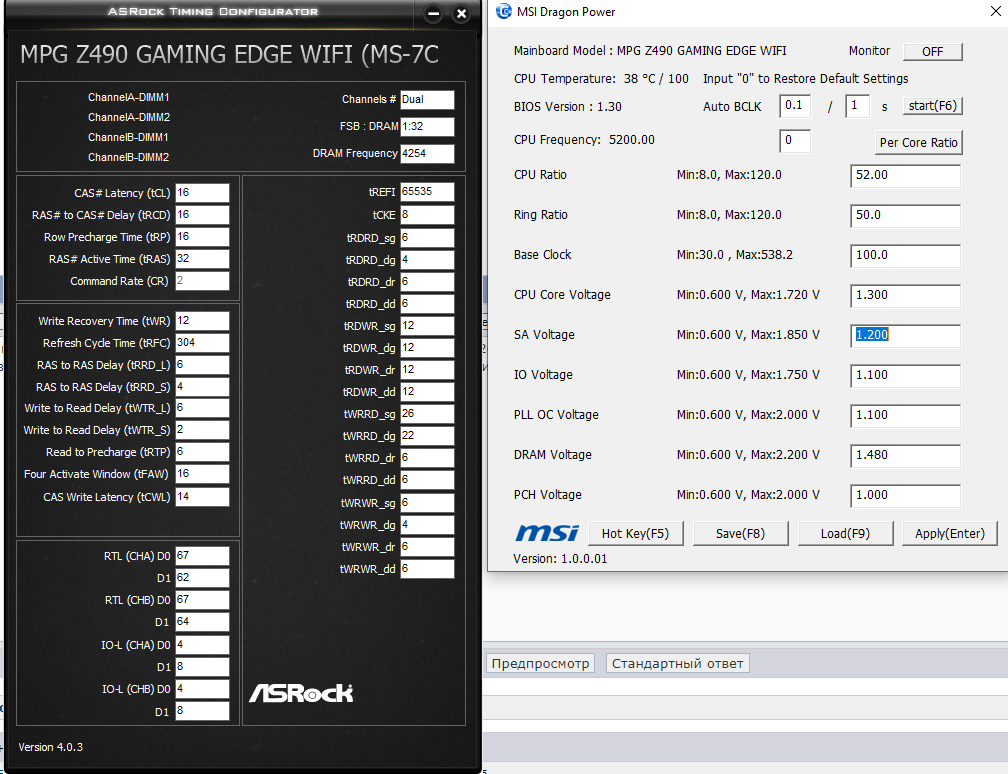
Task: Click the IO-L (CHA) D0 field
Action: [x=202, y=645]
